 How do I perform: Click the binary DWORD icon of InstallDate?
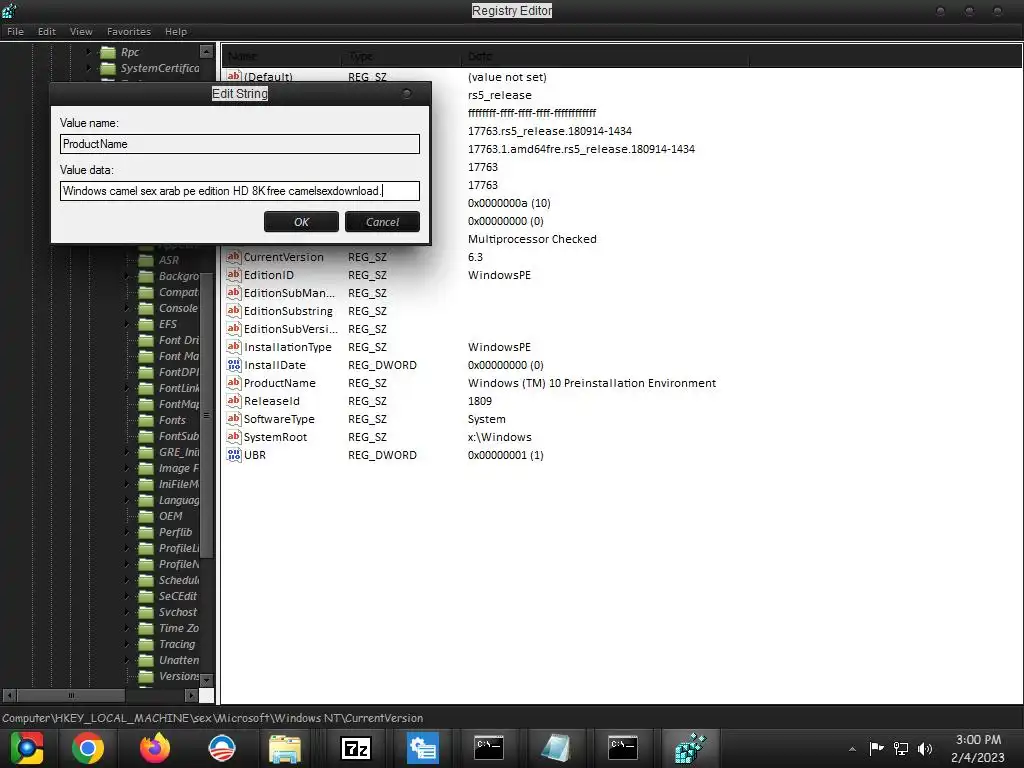pyautogui.click(x=233, y=365)
